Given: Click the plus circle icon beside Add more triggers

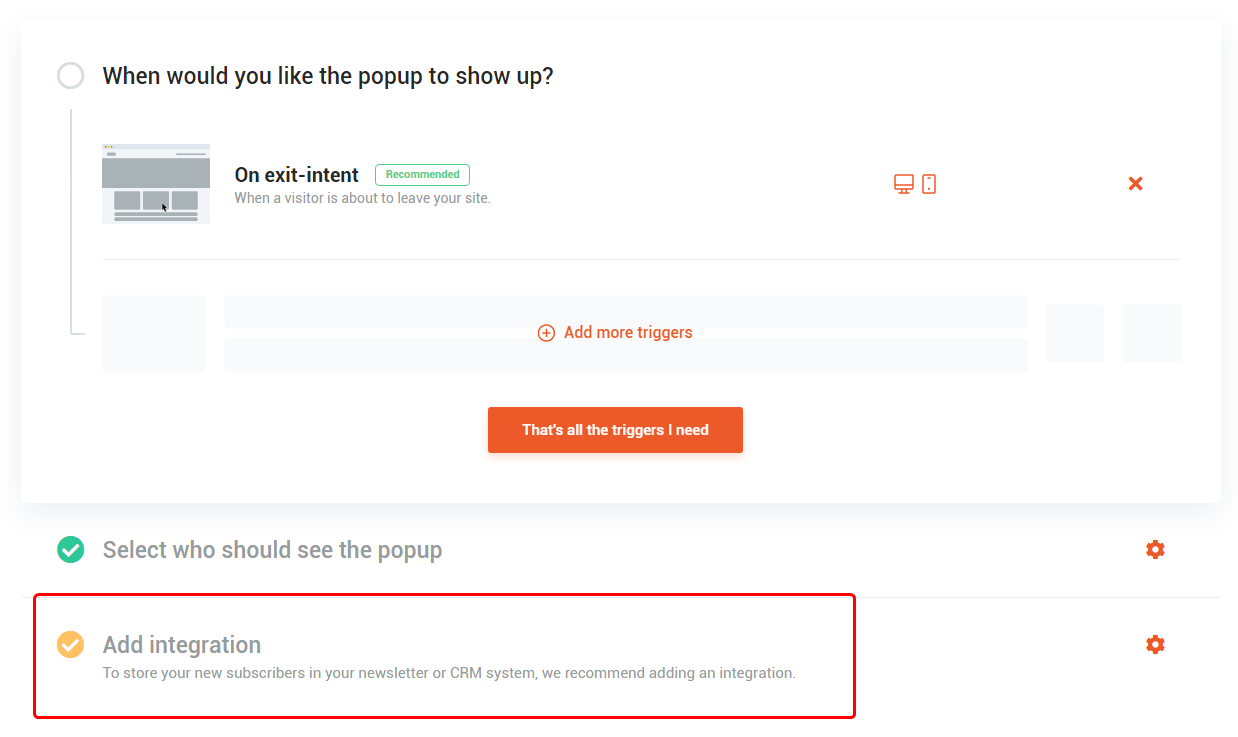Looking at the screenshot, I should click(x=546, y=333).
